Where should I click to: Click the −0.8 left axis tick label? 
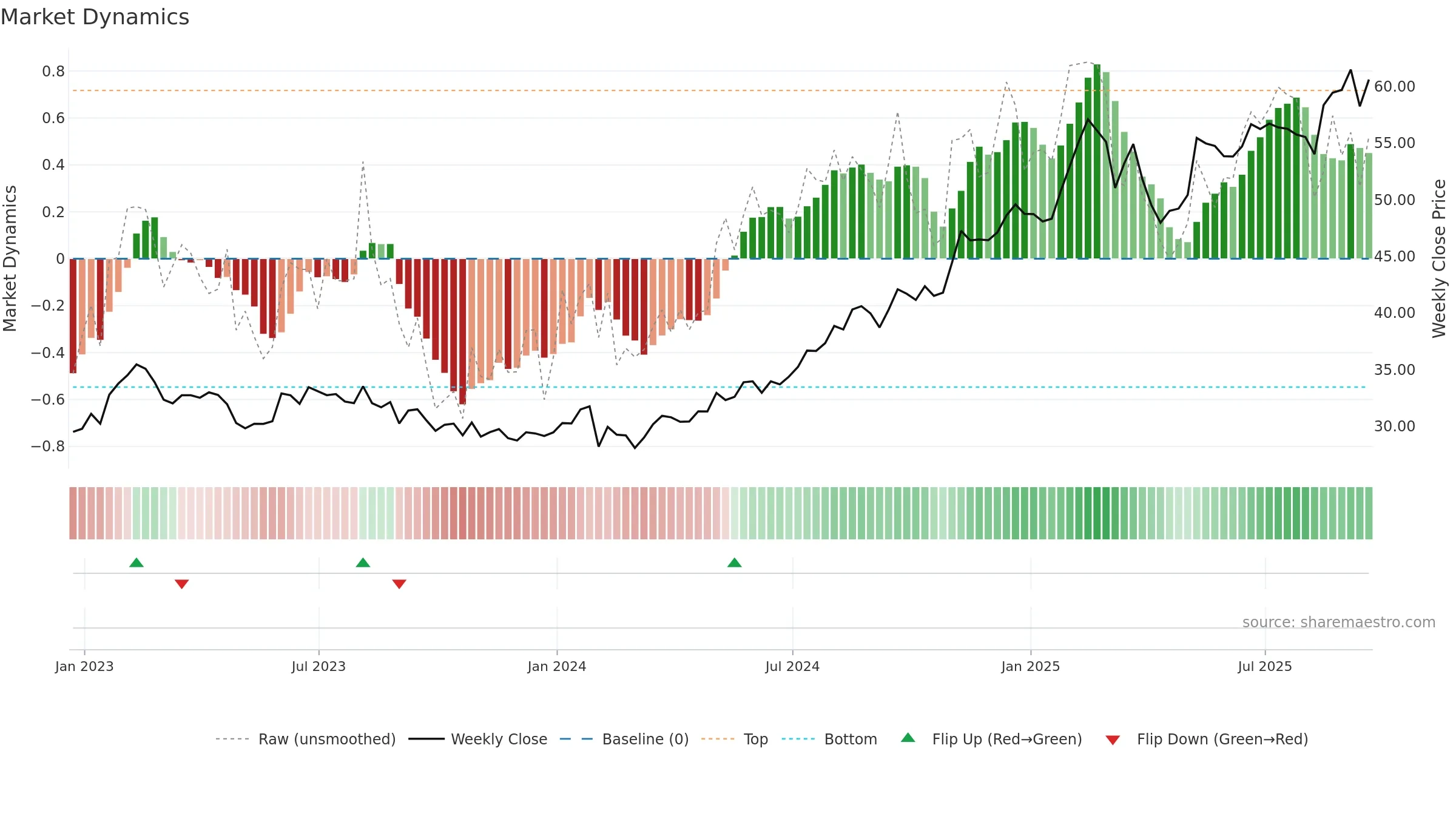click(x=48, y=446)
